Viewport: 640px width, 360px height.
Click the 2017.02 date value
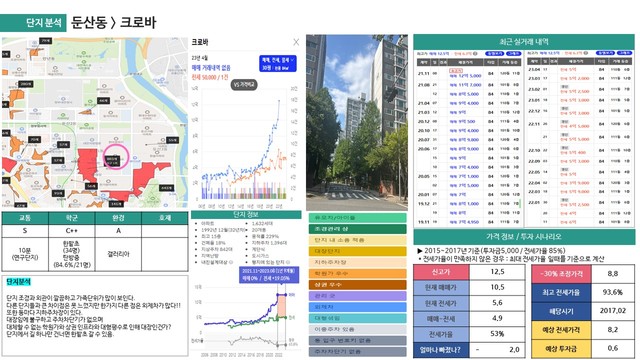pyautogui.click(x=613, y=311)
